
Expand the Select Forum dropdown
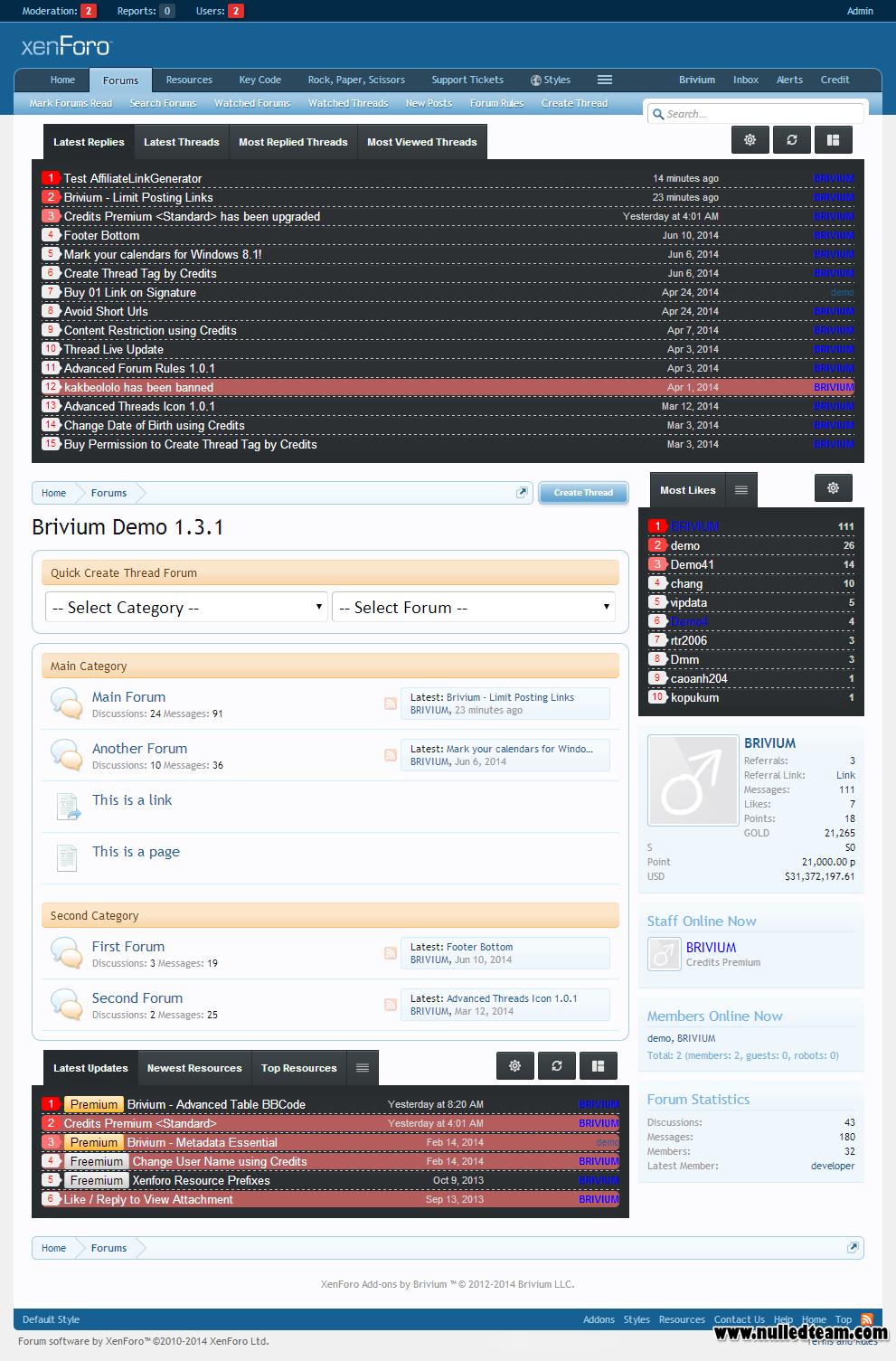point(474,608)
